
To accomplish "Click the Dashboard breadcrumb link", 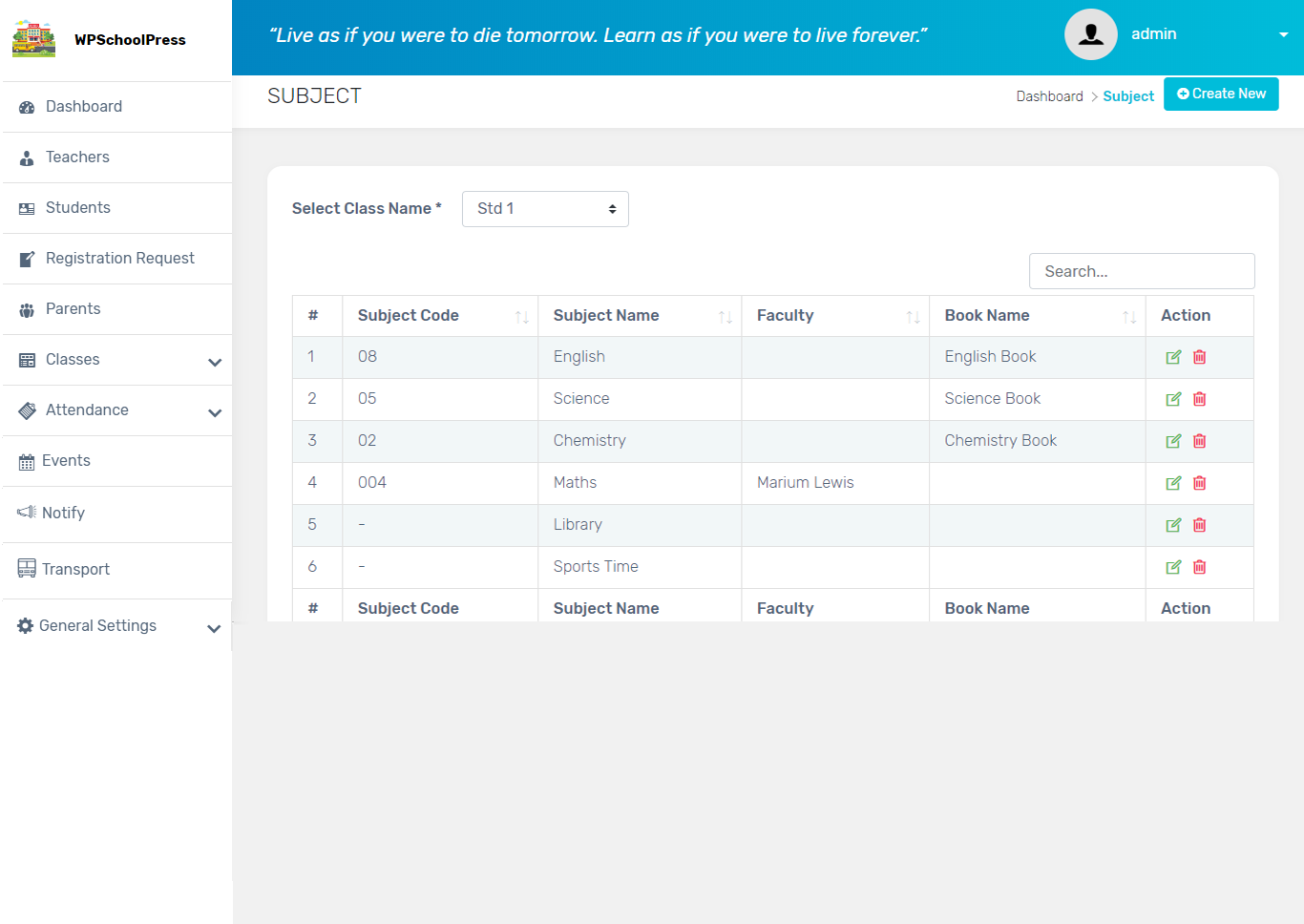I will (1049, 96).
